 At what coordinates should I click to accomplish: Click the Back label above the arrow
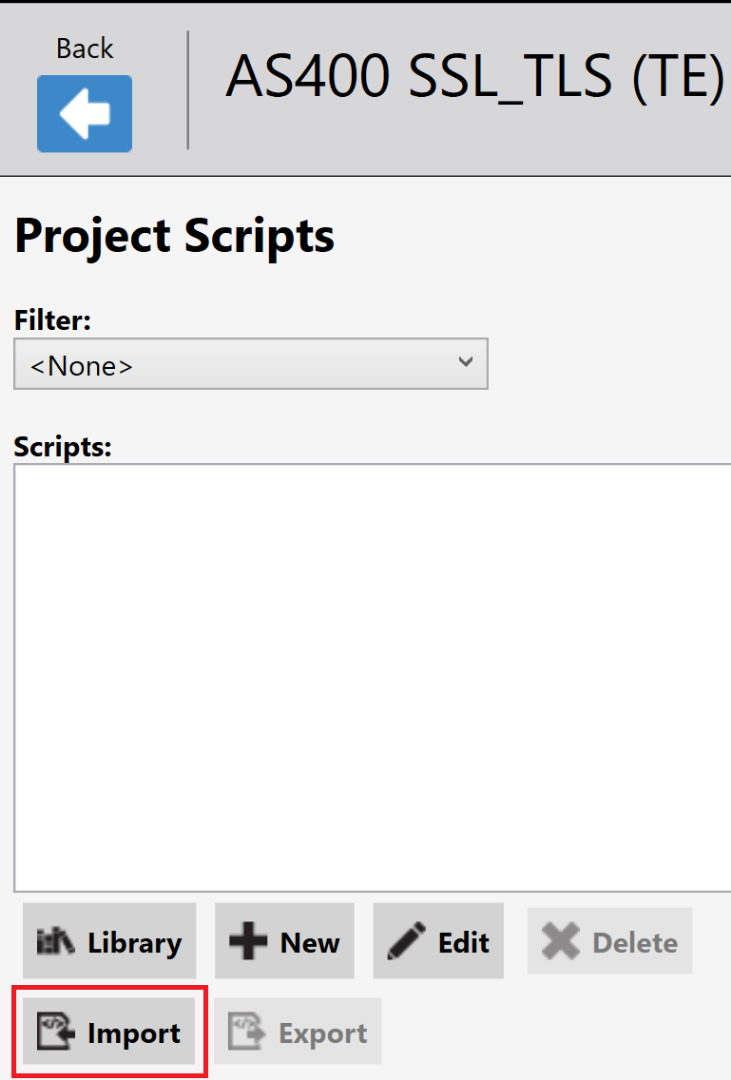pyautogui.click(x=84, y=47)
